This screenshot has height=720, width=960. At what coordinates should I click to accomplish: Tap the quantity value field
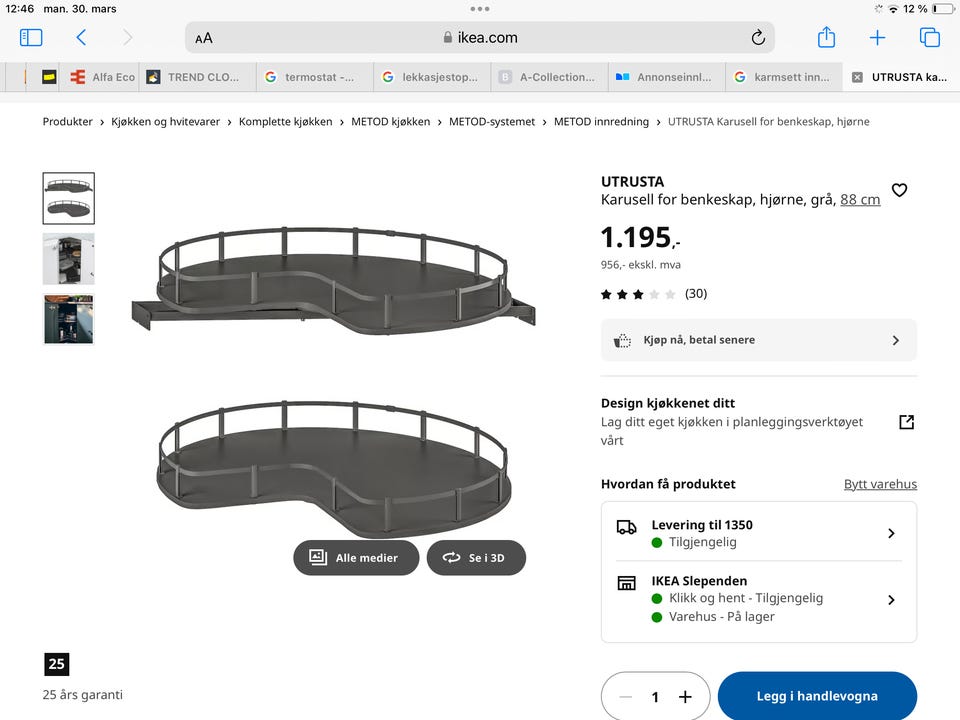(655, 697)
